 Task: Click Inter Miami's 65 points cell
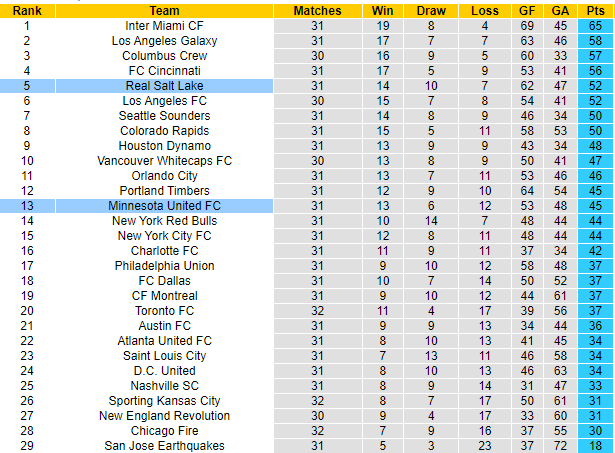[594, 25]
